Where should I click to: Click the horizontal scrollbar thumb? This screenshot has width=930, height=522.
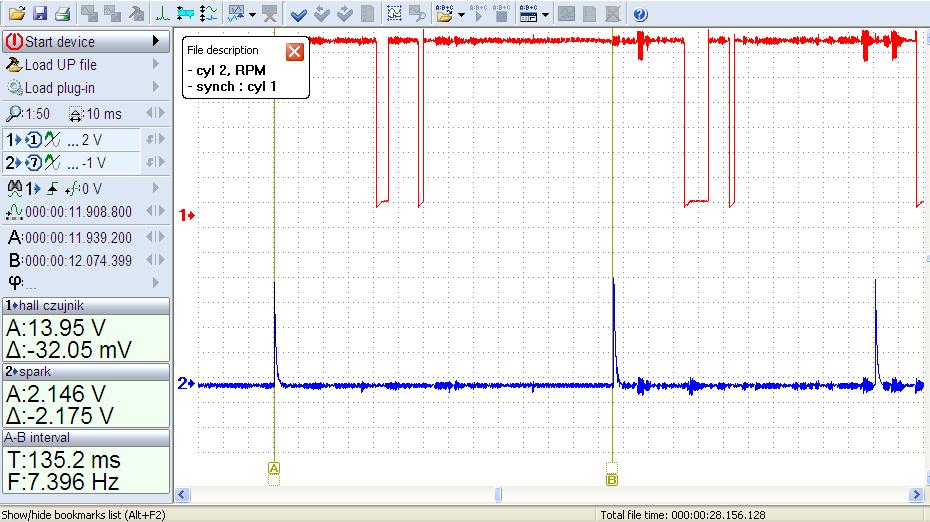pos(498,495)
